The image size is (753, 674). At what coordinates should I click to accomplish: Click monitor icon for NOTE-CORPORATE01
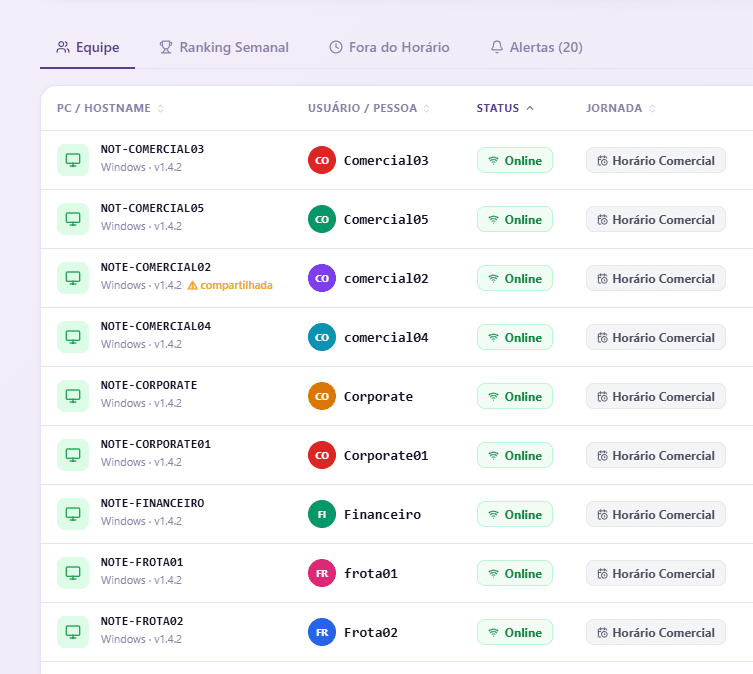[x=73, y=455]
